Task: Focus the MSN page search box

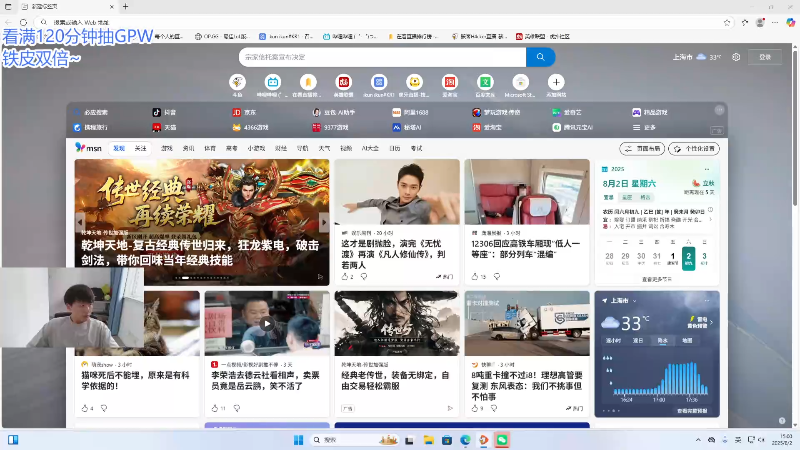Action: tap(383, 57)
